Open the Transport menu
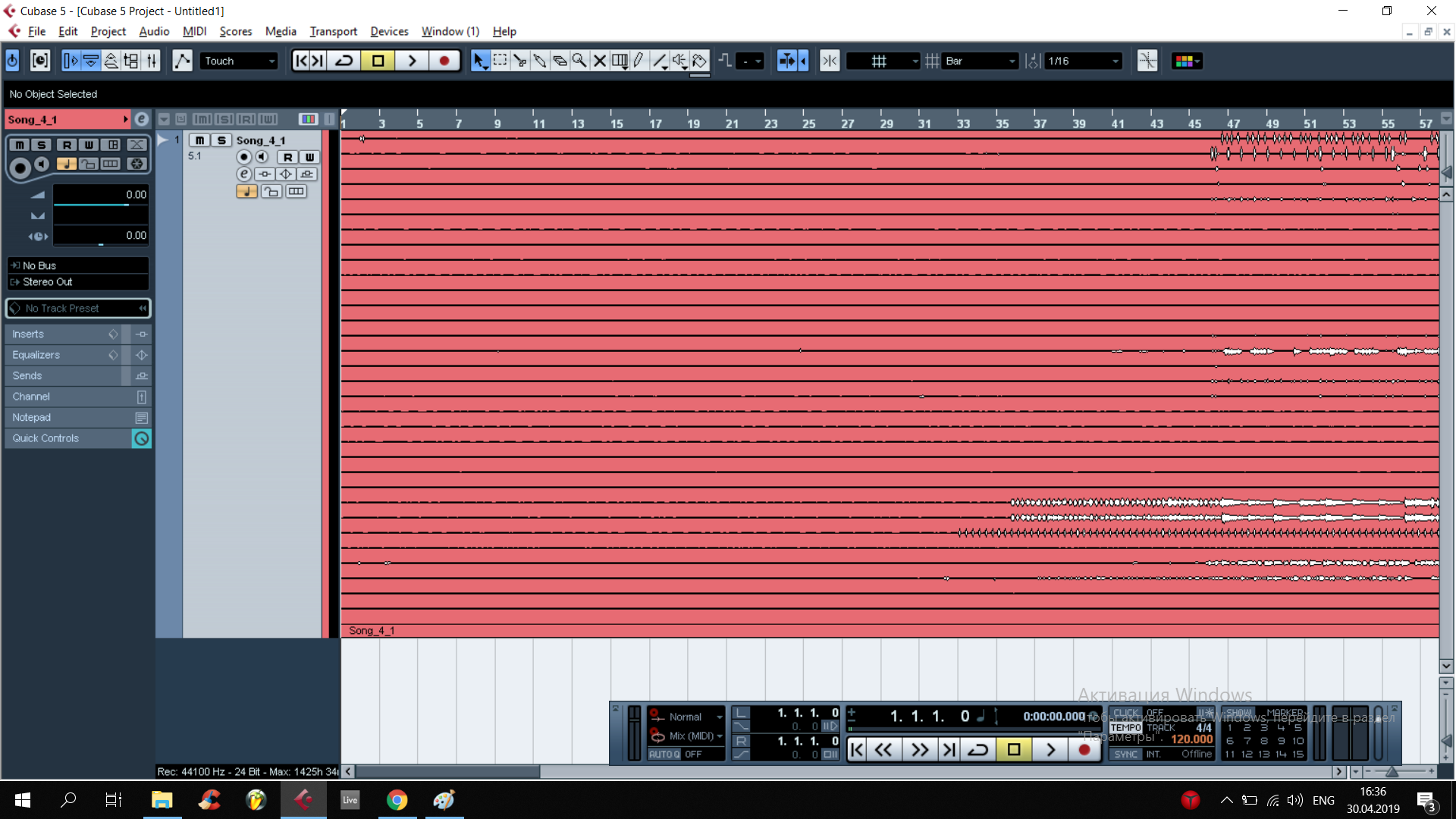 coord(333,31)
